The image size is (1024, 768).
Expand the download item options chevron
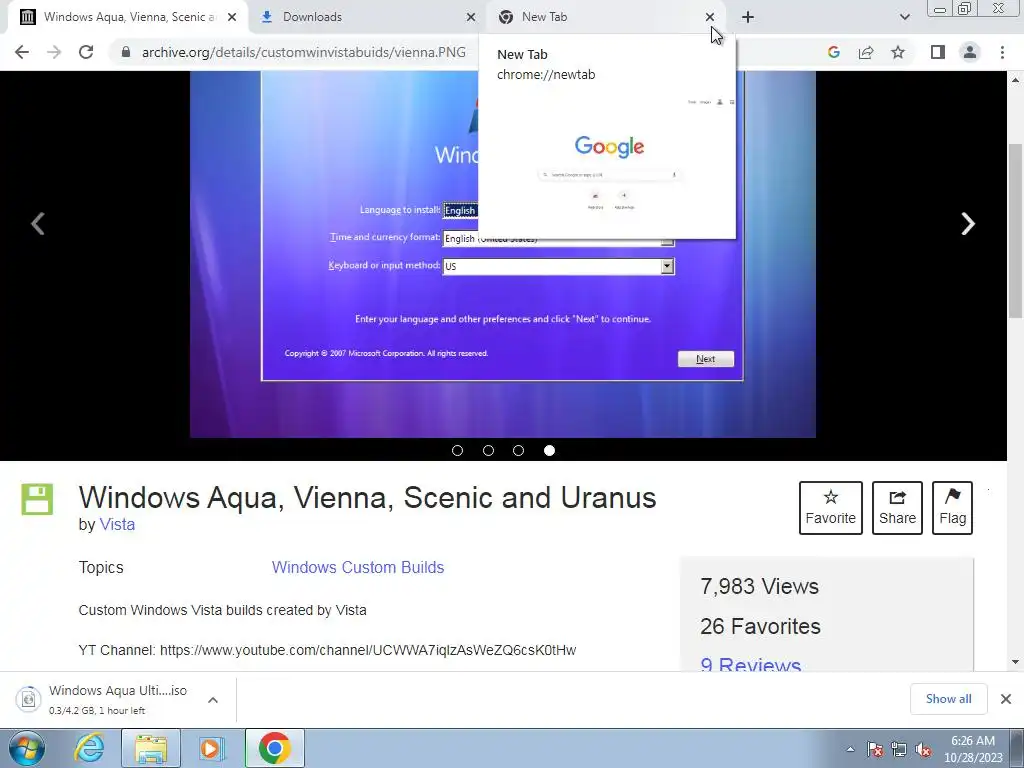point(213,700)
